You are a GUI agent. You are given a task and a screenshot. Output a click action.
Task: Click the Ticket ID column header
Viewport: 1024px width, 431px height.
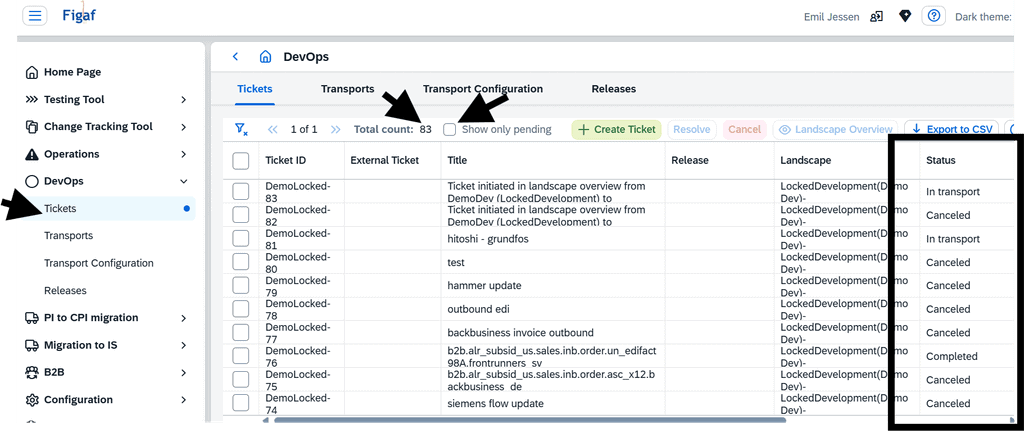click(285, 160)
